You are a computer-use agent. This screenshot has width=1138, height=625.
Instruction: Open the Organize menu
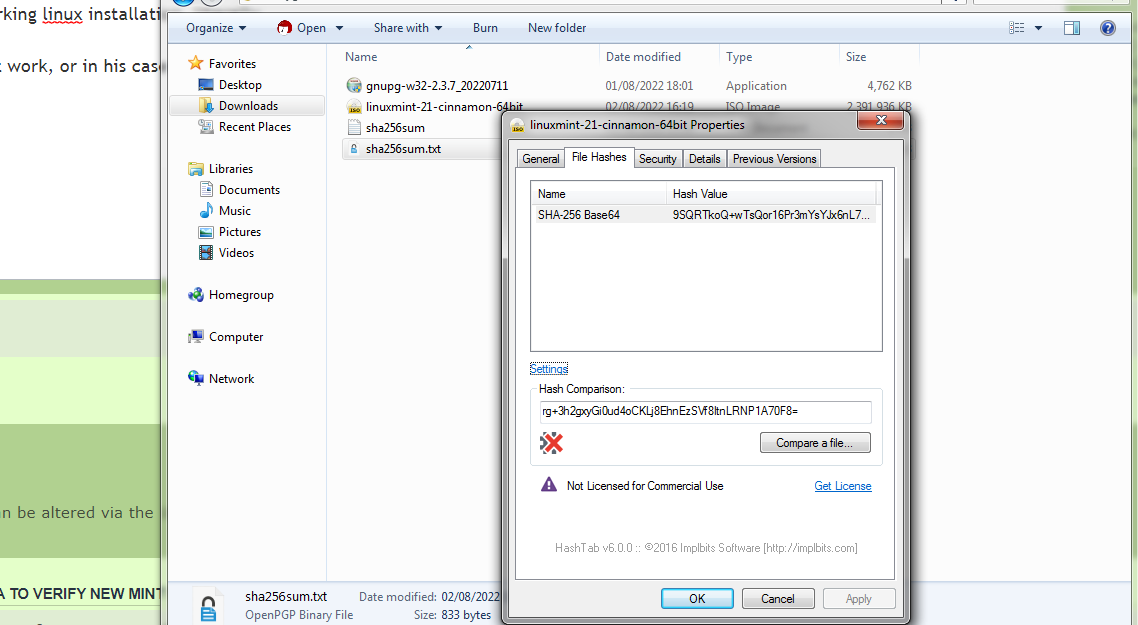[216, 28]
